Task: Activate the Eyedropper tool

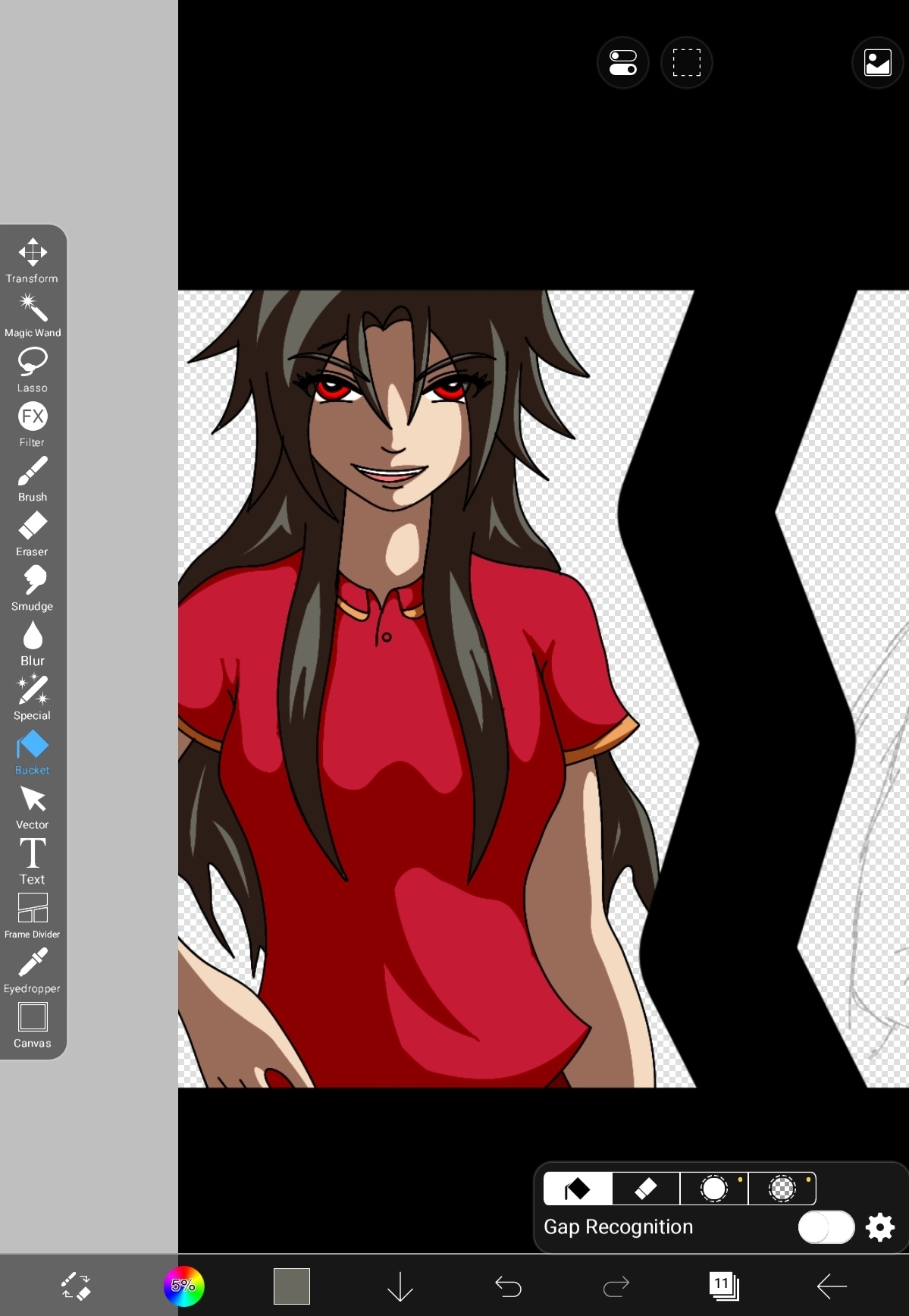Action: click(33, 970)
